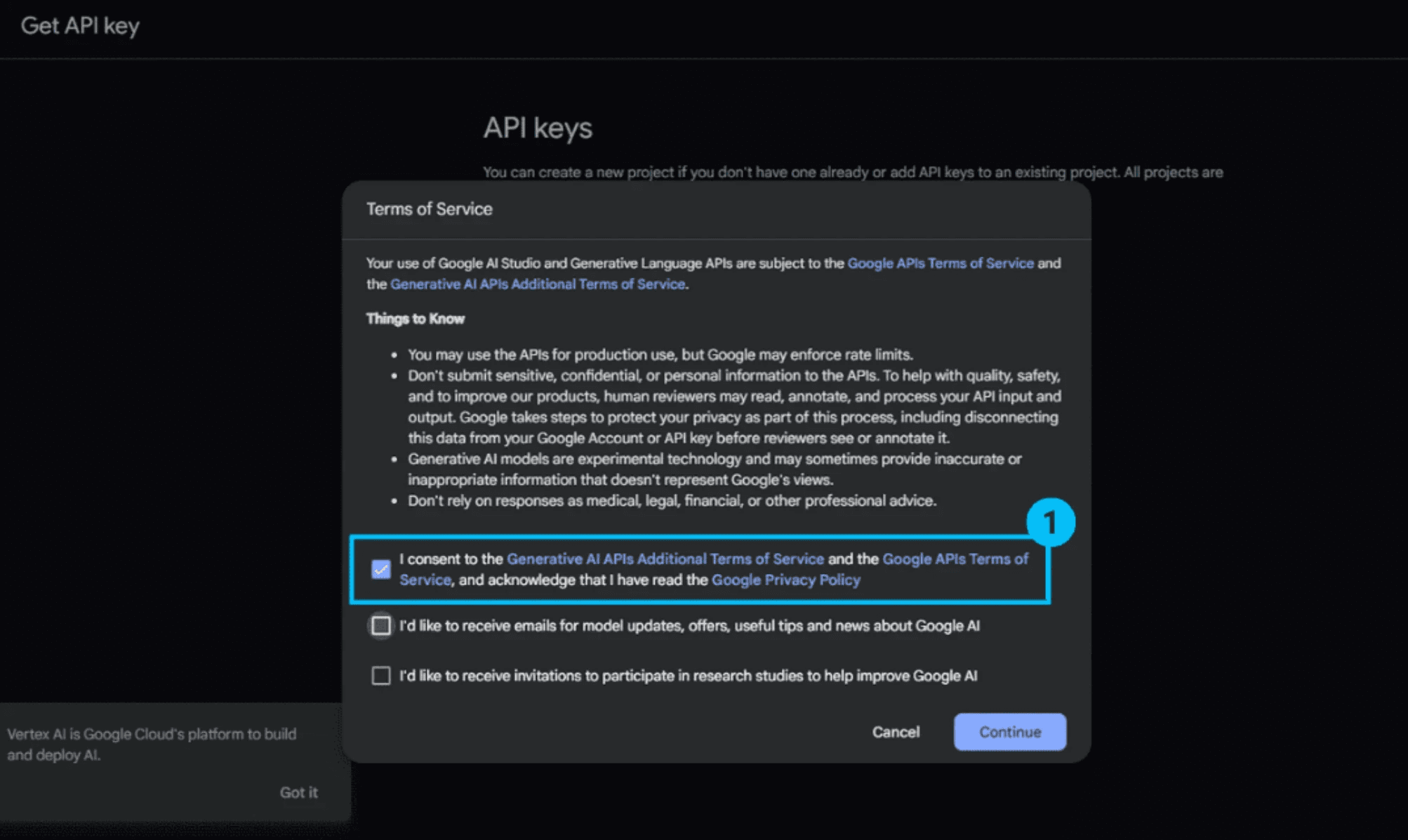Screen dimensions: 1408x840
Task: Dismiss the Vertex AI tip with Got it
Action: pos(299,792)
